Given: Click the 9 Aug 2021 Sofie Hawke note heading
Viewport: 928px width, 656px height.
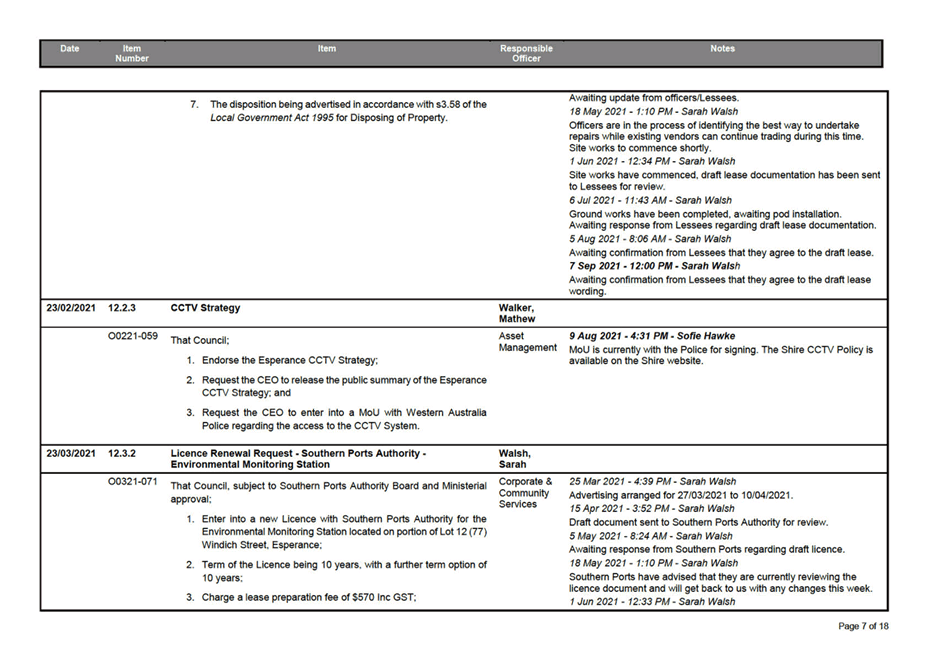Looking at the screenshot, I should (650, 336).
